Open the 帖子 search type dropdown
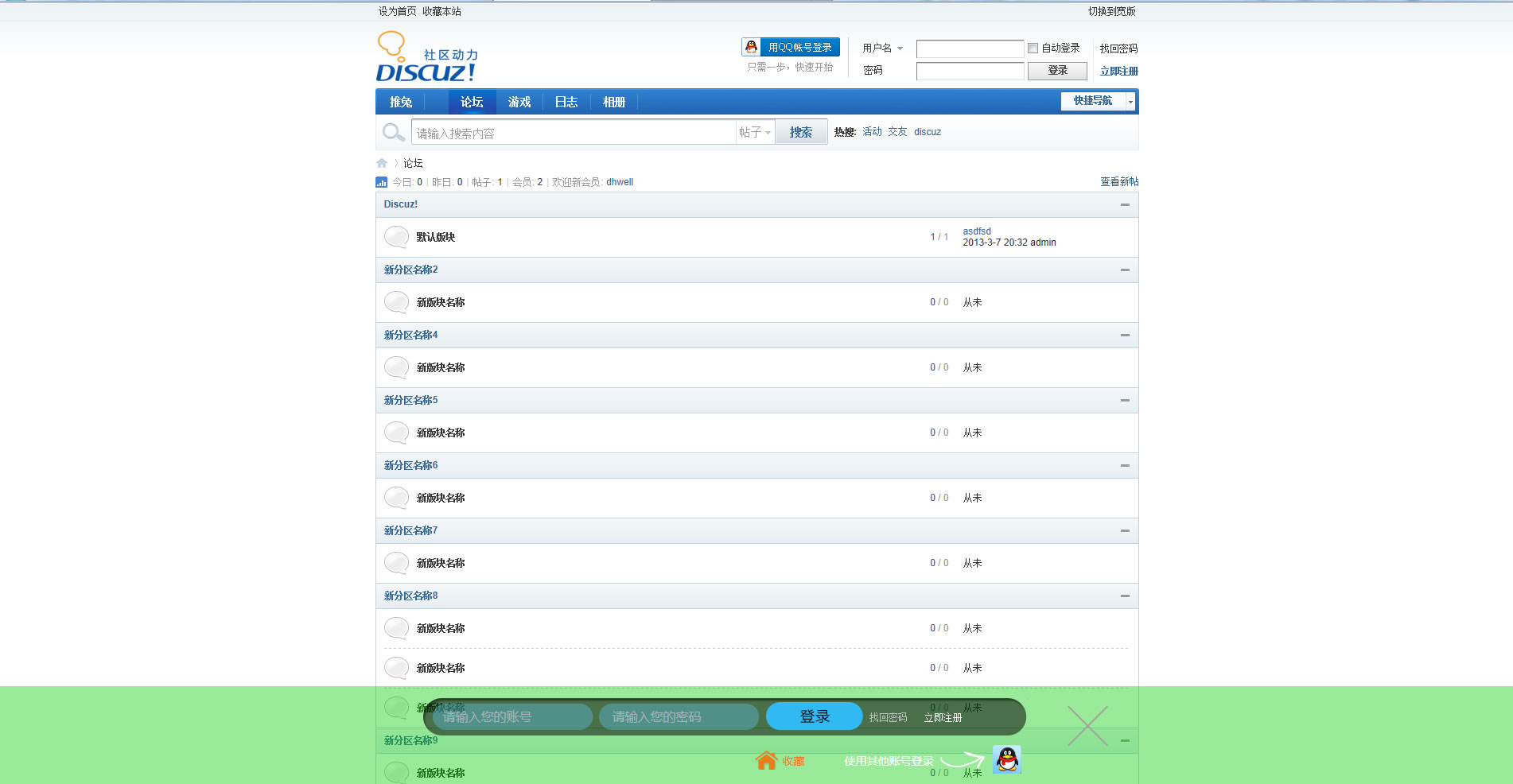The image size is (1513, 784). [755, 132]
